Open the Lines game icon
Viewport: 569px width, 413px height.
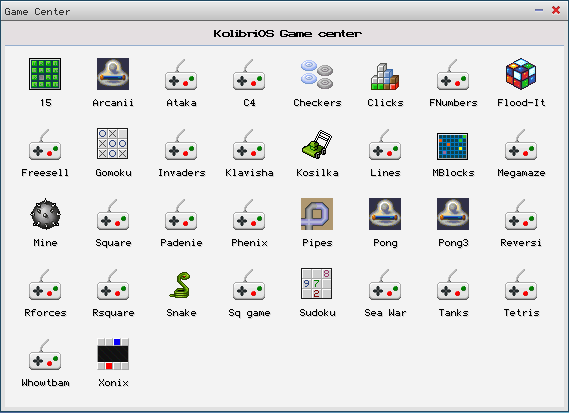pyautogui.click(x=385, y=144)
